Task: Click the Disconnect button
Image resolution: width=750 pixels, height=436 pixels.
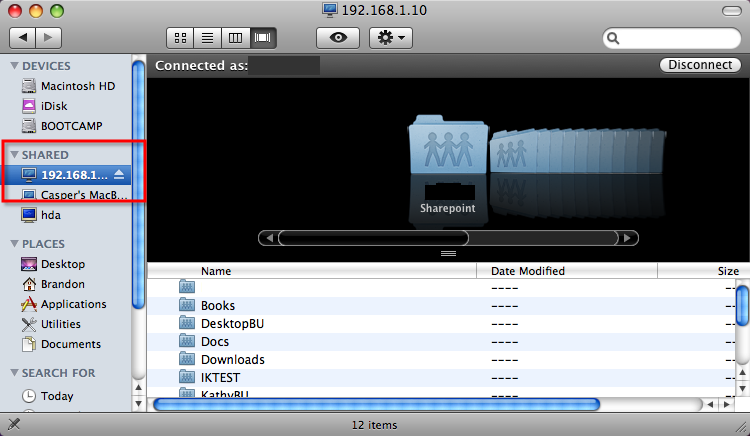Action: coord(700,65)
